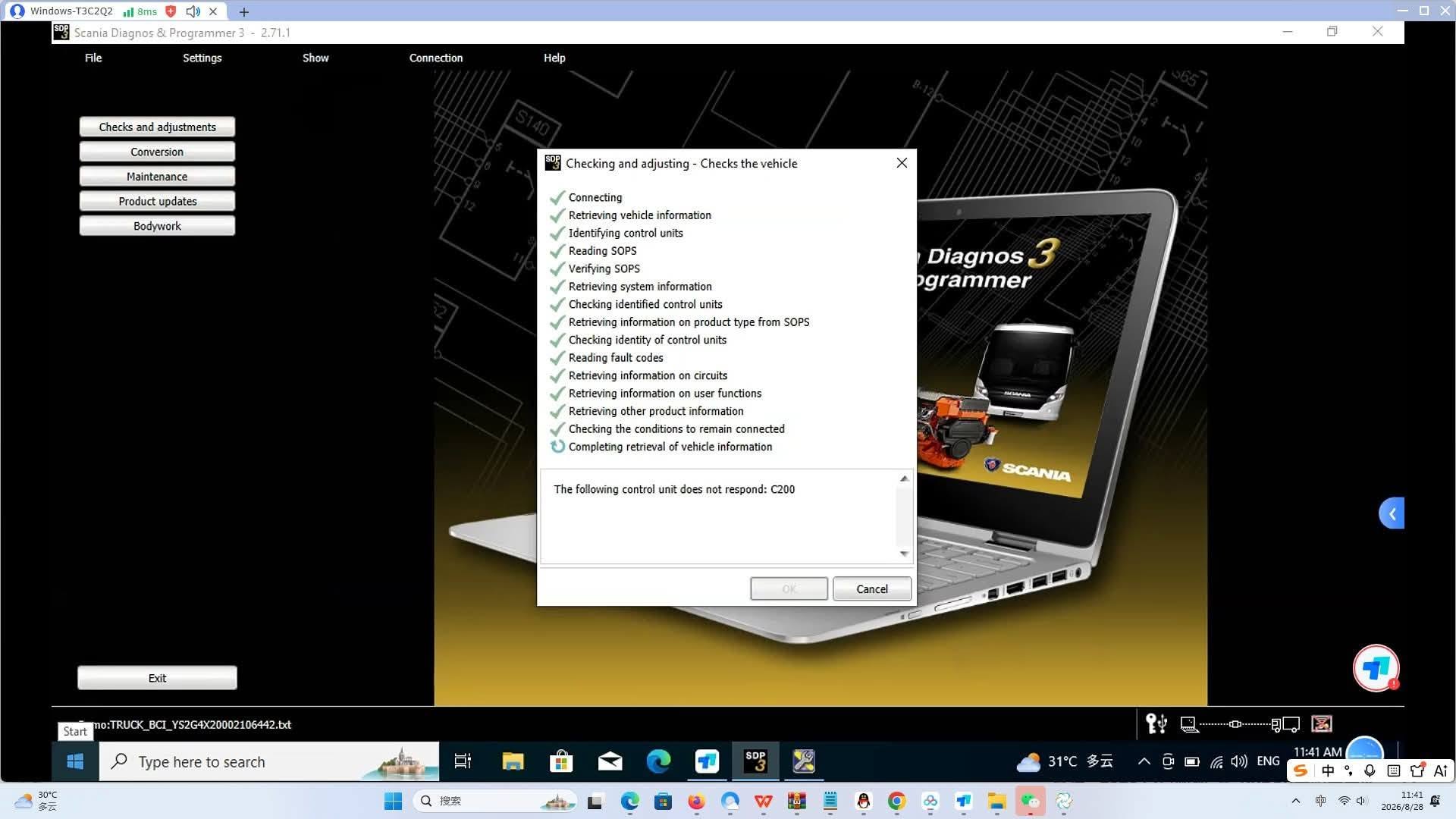
Task: Open a new remote session tab
Action: pos(244,11)
